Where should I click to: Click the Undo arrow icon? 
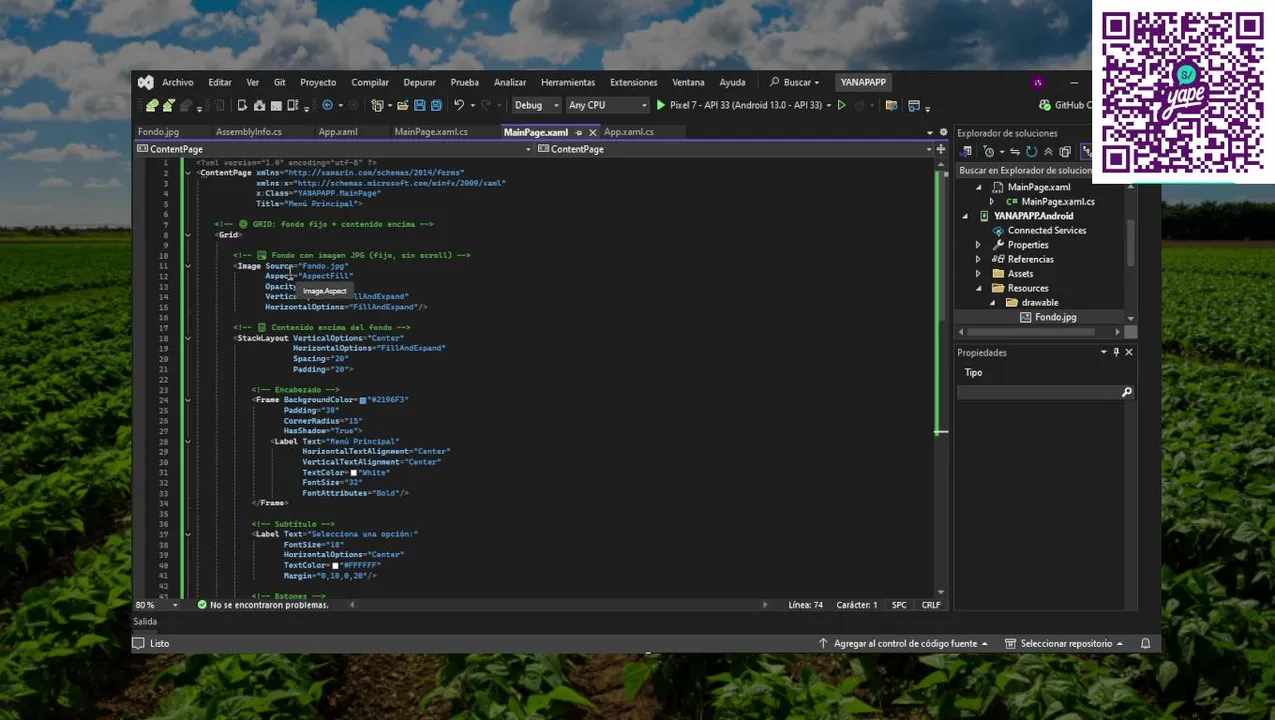tap(459, 105)
